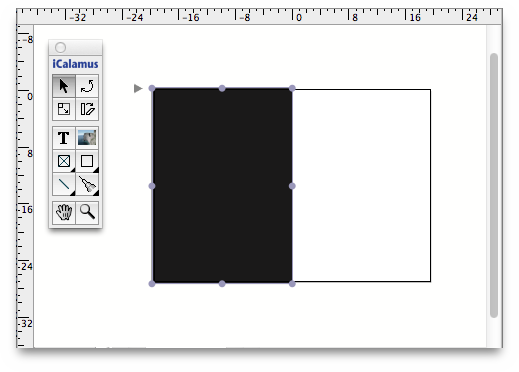Screen dimensions: 519x372
Task: Activate the Text frame tool
Action: pyautogui.click(x=64, y=138)
